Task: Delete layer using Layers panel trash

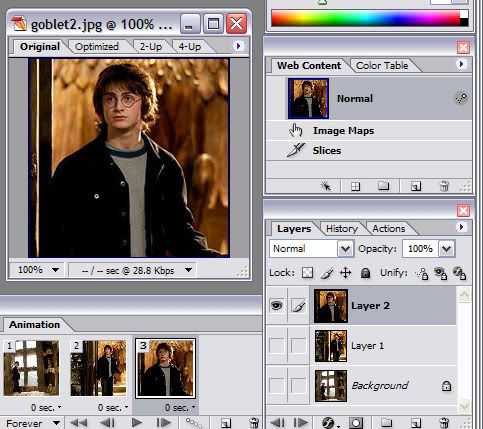Action: 444,423
